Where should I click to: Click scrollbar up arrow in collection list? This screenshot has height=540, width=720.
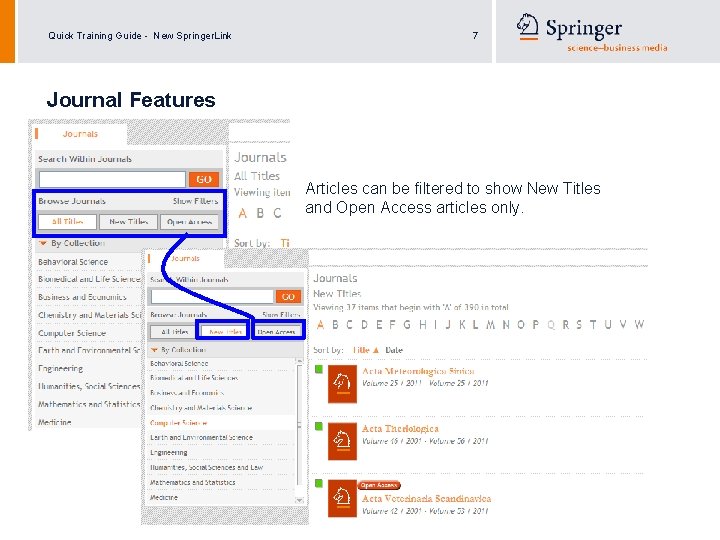pyautogui.click(x=299, y=362)
